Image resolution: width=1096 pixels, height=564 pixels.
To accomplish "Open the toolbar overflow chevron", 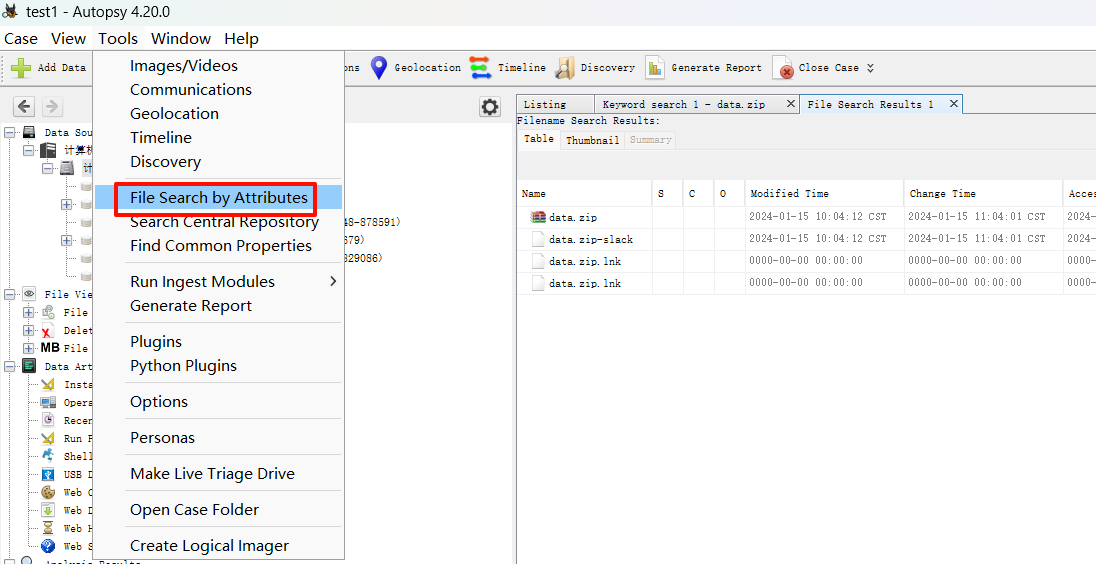I will click(x=870, y=68).
